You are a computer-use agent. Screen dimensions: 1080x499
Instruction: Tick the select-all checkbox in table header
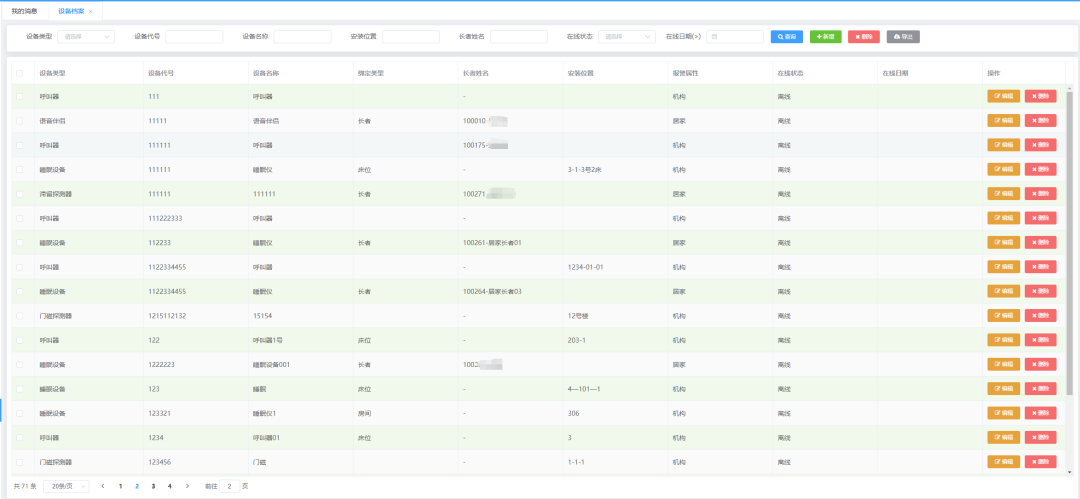[19, 73]
